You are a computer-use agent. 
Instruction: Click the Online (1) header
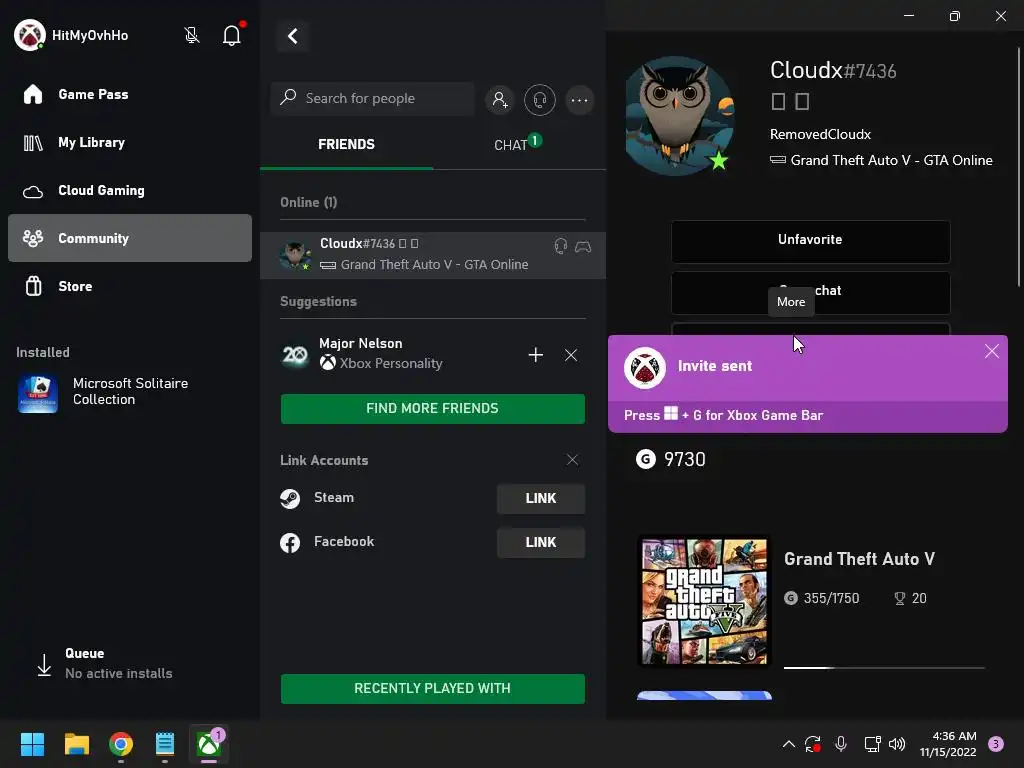click(x=309, y=202)
